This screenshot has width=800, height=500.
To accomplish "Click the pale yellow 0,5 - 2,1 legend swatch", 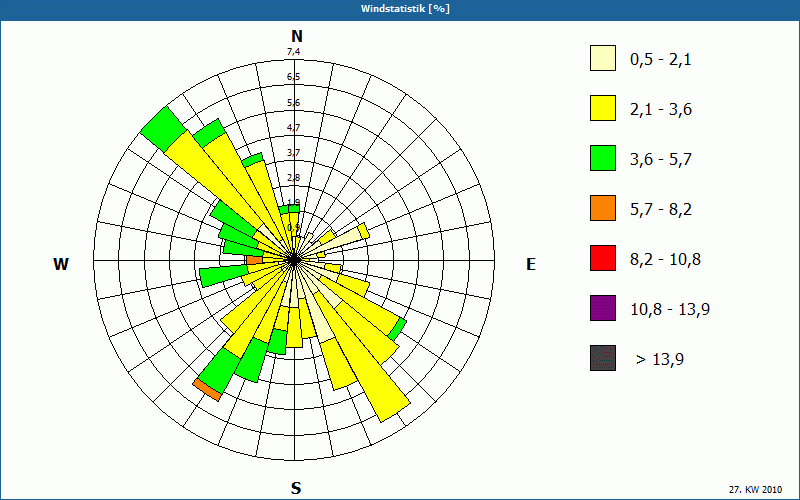I will point(603,58).
